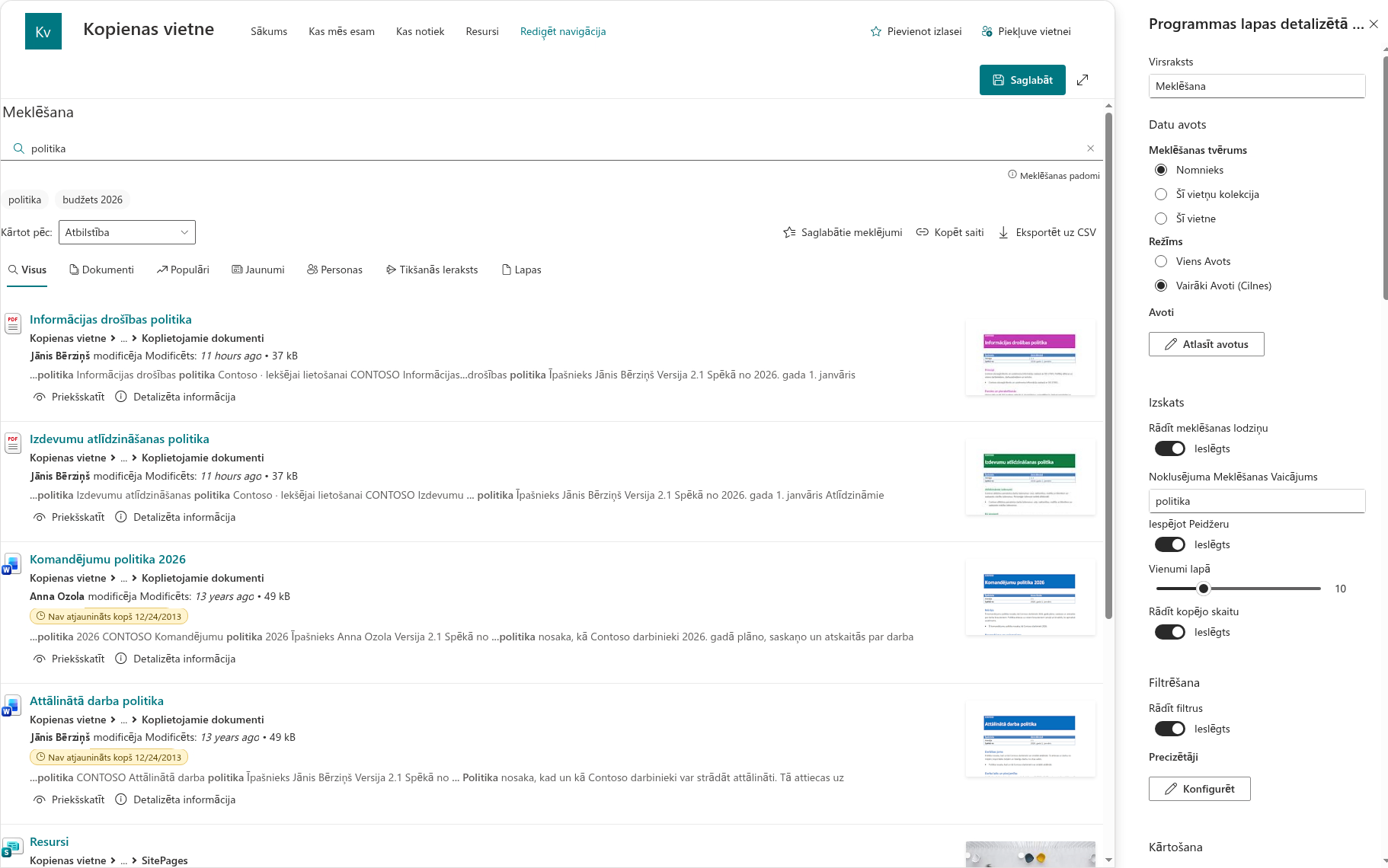Click the magnifier icon in the search box

19,148
